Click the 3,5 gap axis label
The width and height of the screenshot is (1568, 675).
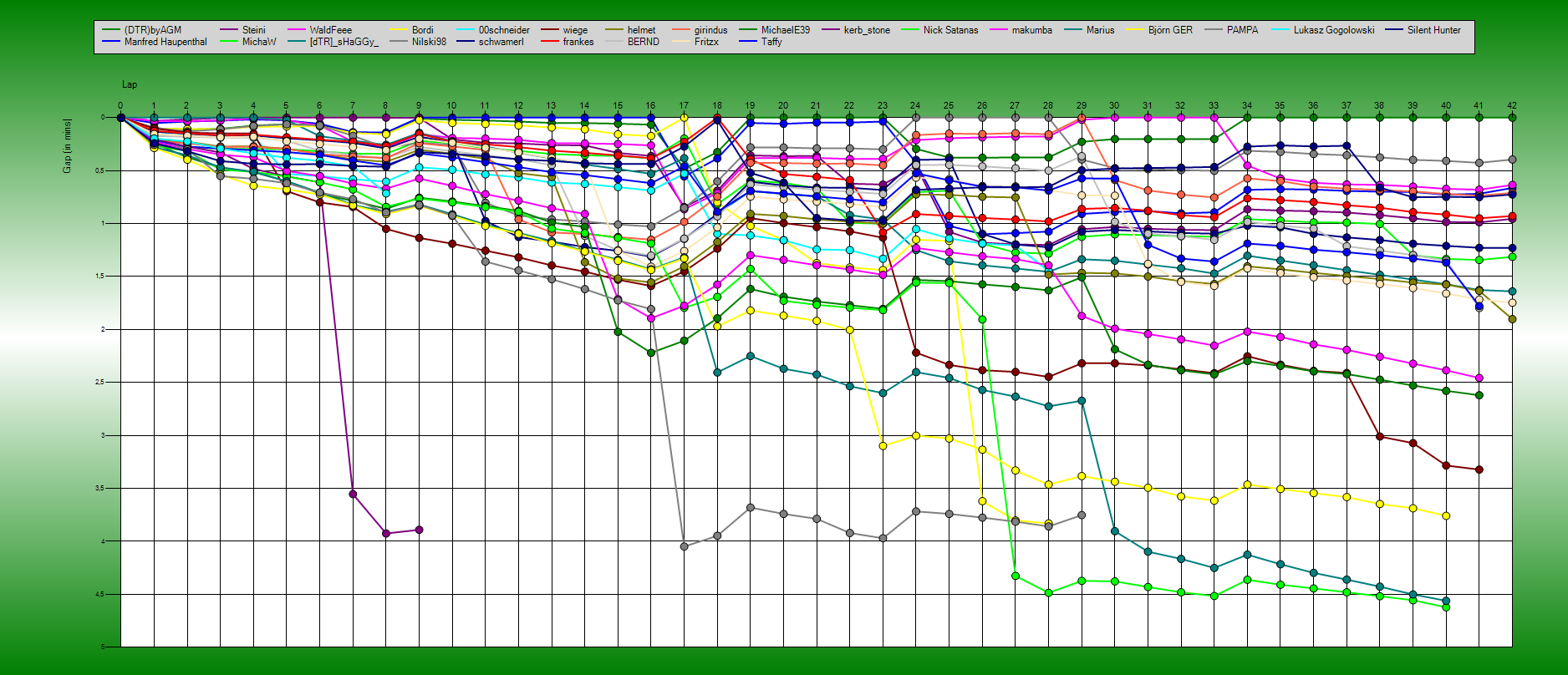(x=101, y=488)
